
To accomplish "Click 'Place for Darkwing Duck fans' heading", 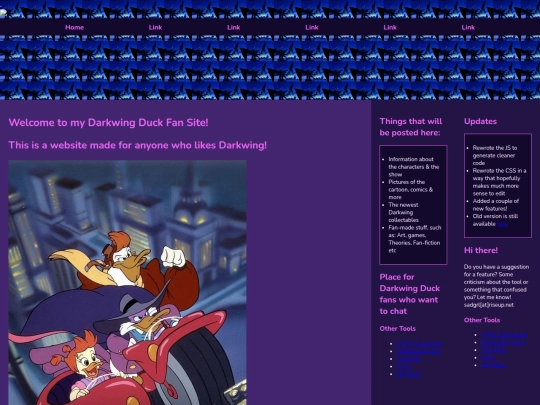I will [410, 294].
